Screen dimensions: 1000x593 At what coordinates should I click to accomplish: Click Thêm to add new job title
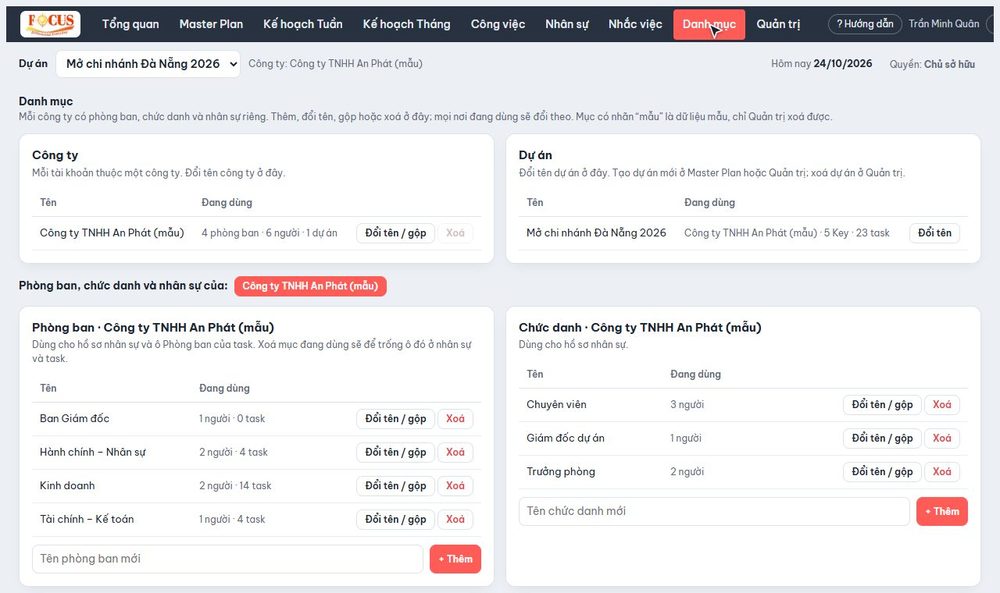click(x=942, y=511)
